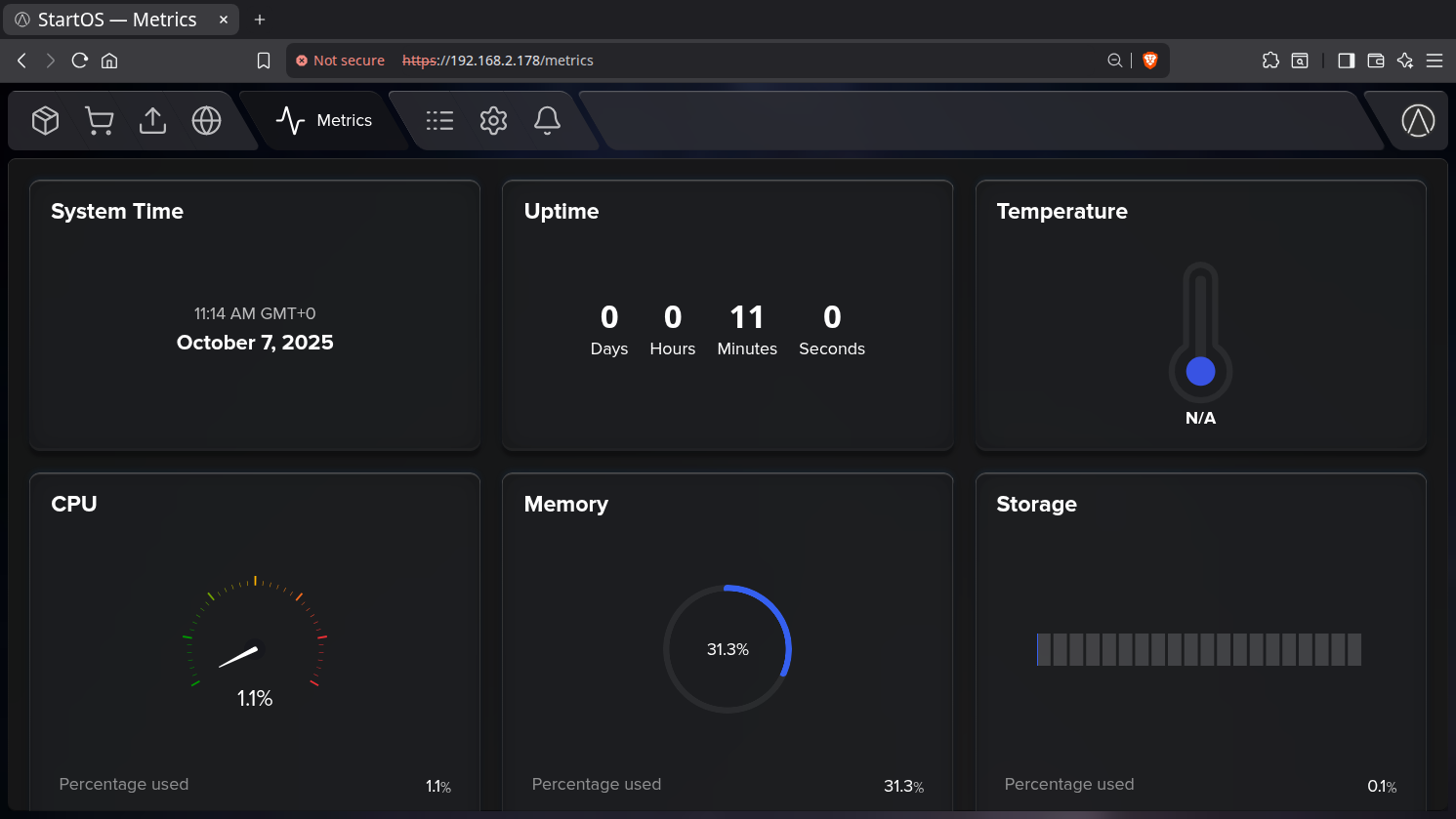
Task: Click the N/A temperature reading
Action: pos(1200,418)
